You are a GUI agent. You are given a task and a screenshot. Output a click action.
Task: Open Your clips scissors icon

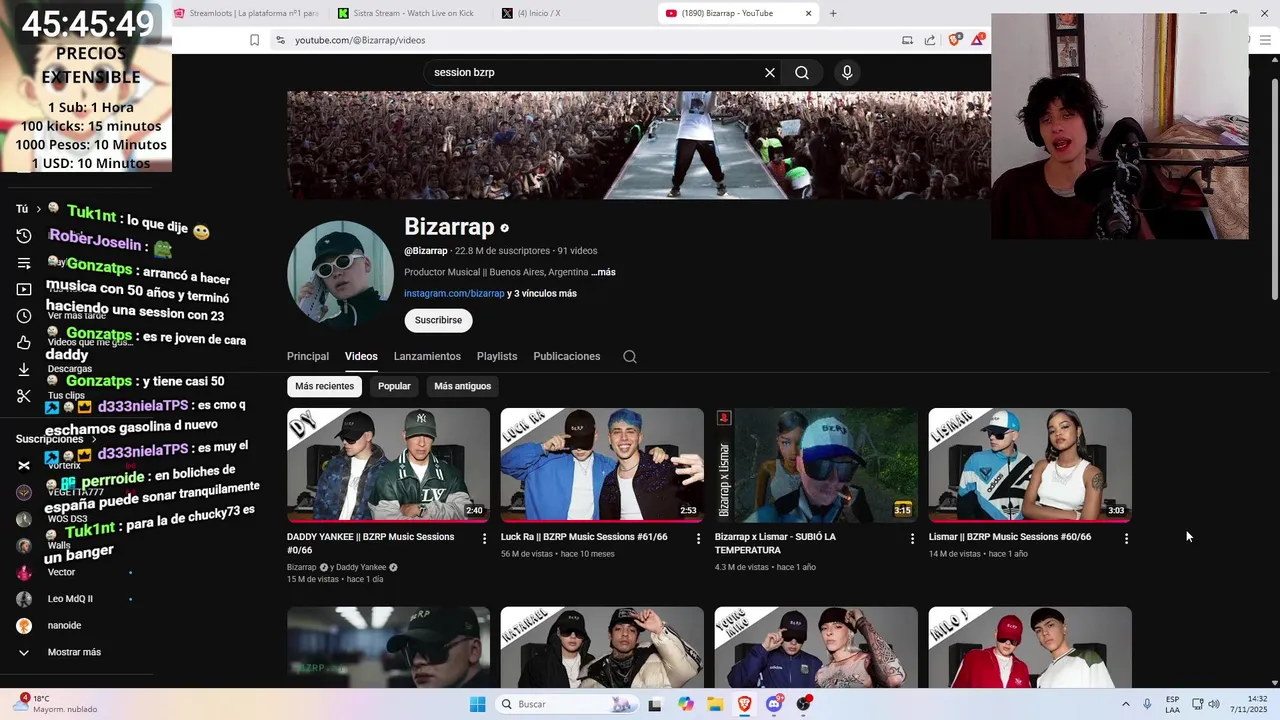24,396
